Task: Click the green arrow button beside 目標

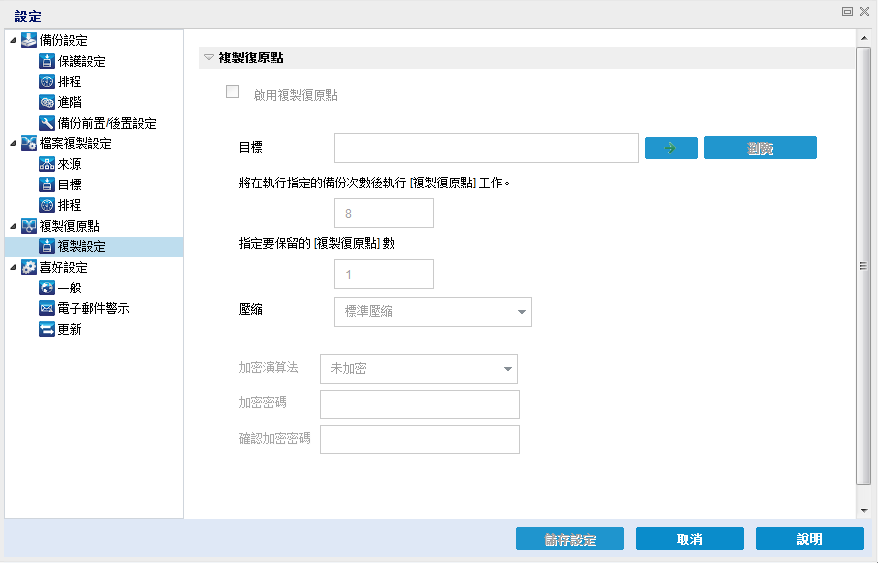Action: pos(671,148)
